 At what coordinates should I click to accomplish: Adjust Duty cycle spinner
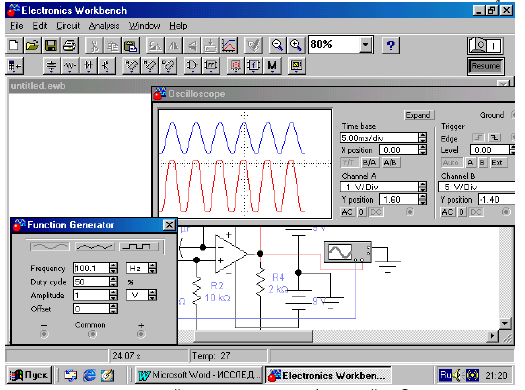pos(114,282)
